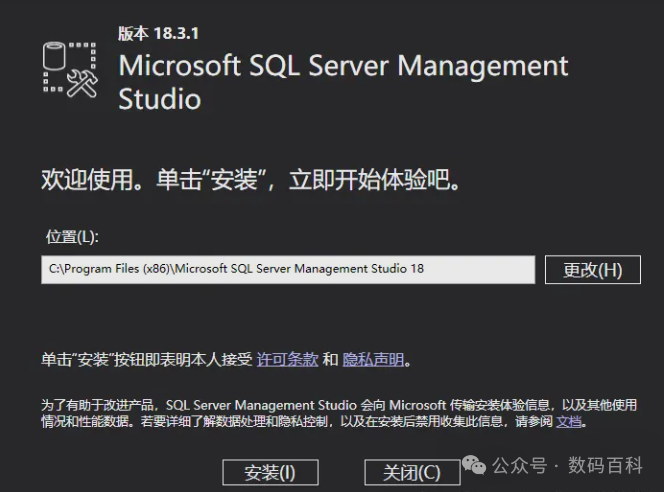Click the Microsoft SQL Server Management Studio title
Image resolution: width=664 pixels, height=492 pixels.
(343, 82)
